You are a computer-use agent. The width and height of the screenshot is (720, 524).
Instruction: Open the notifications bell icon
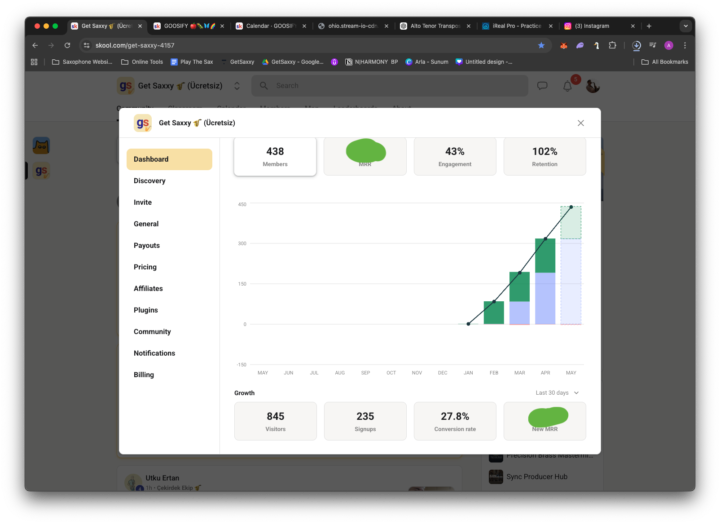pyautogui.click(x=568, y=86)
